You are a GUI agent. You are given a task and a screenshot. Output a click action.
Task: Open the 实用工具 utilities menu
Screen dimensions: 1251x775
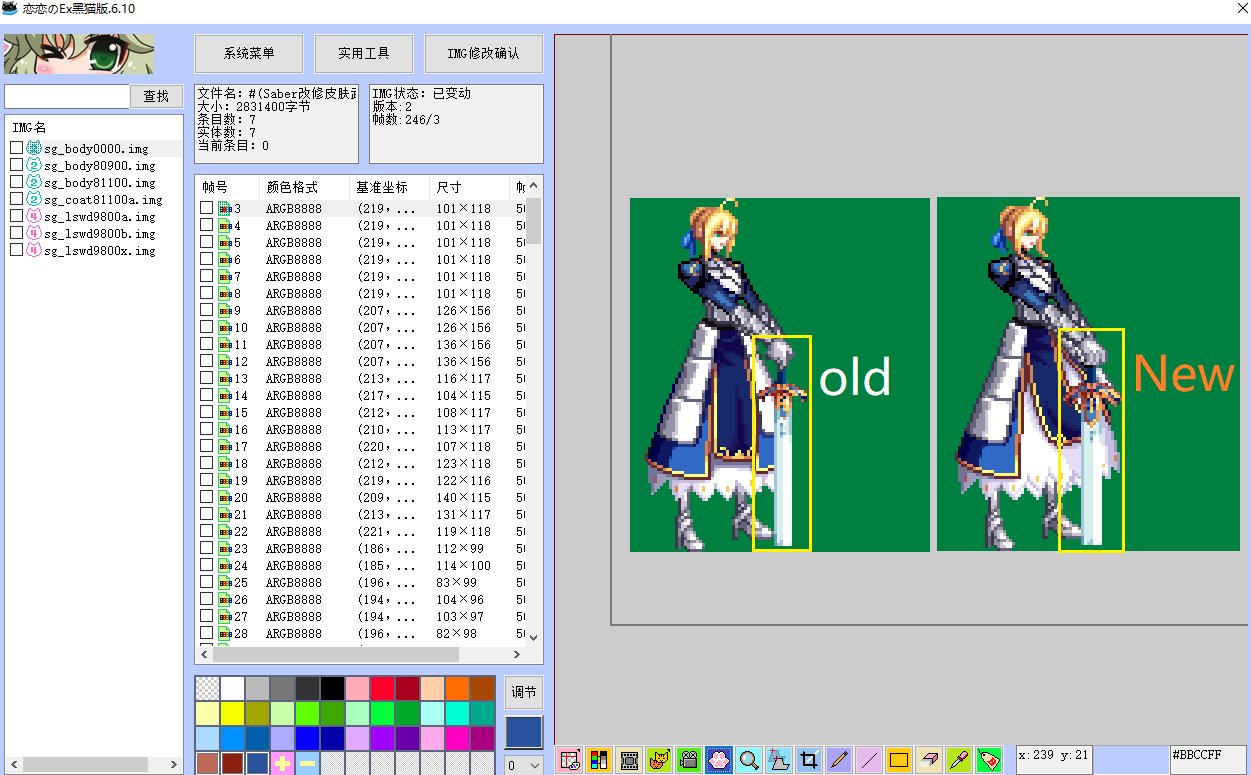[364, 54]
